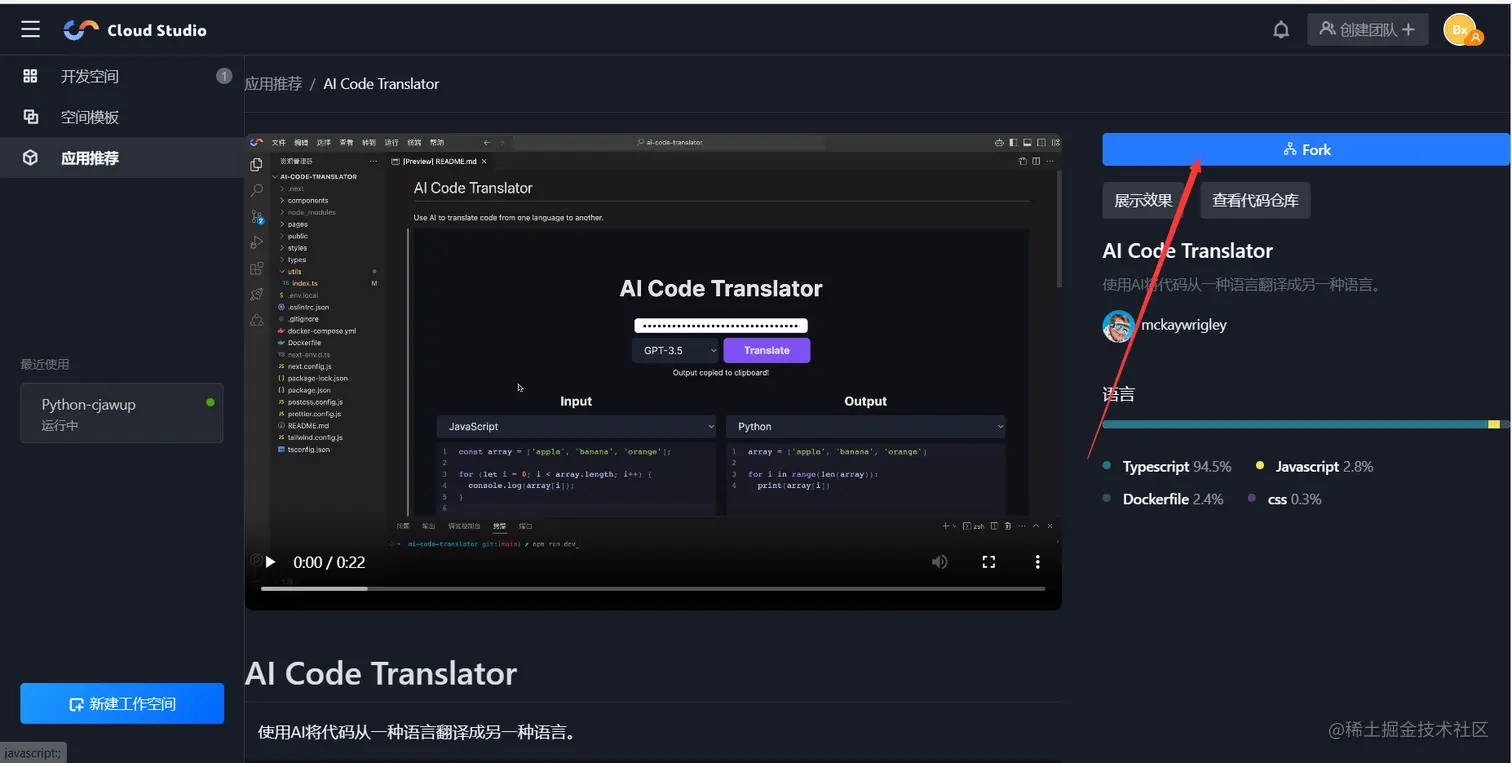Click the 开发空间 count badge
The height and width of the screenshot is (763, 1512).
[x=224, y=76]
